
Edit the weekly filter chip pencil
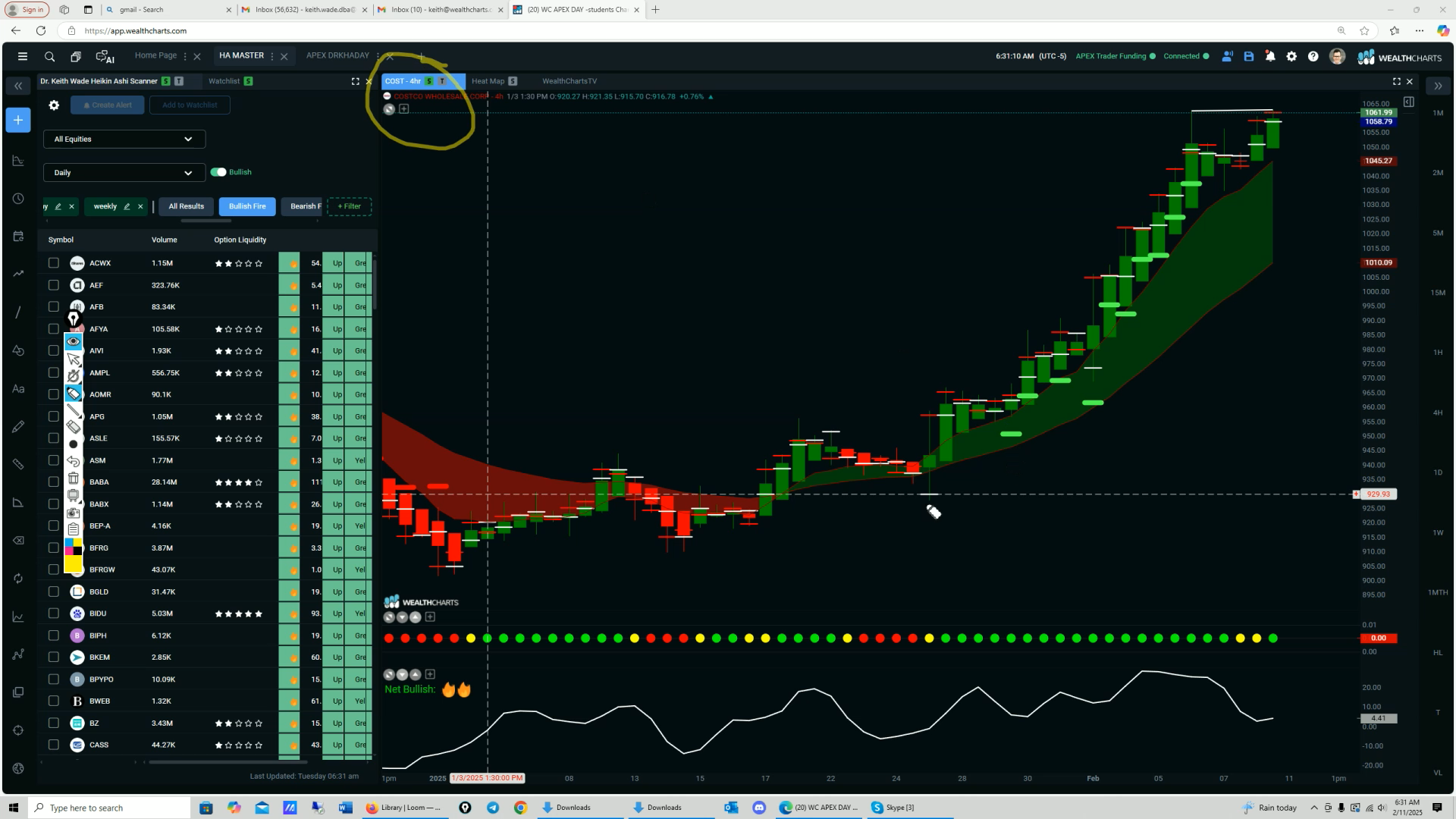click(x=127, y=206)
